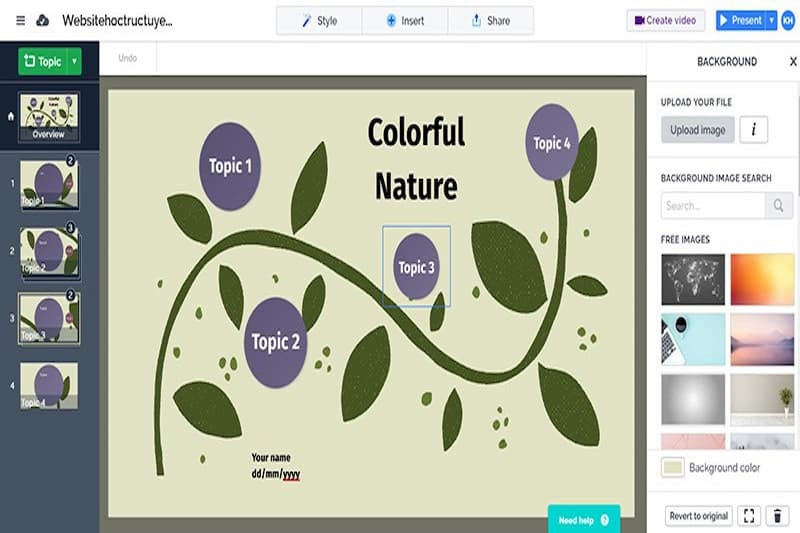Open the Background color swatch
Image resolution: width=800 pixels, height=533 pixels.
[x=673, y=467]
